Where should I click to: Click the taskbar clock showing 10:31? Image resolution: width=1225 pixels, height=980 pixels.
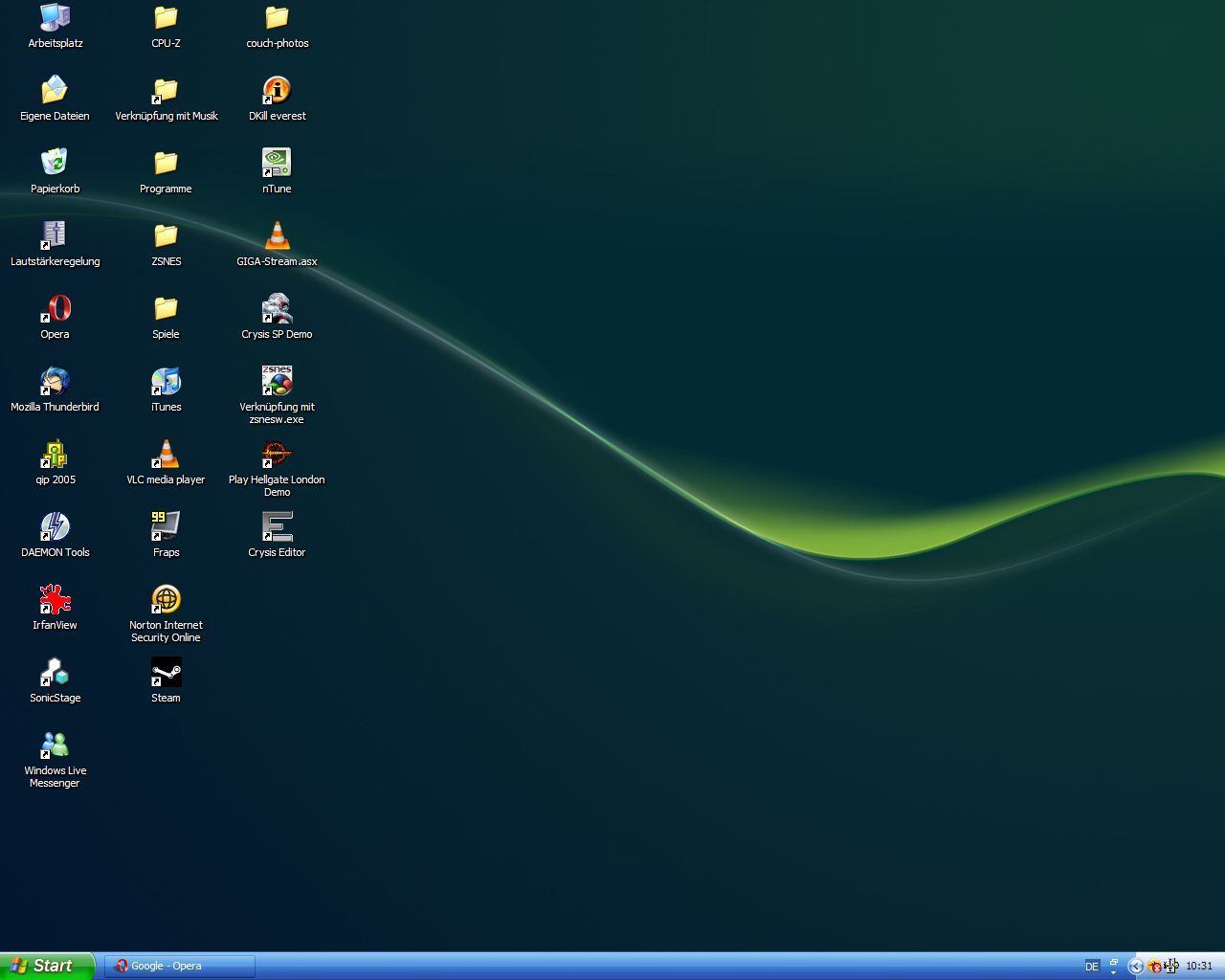pyautogui.click(x=1199, y=967)
